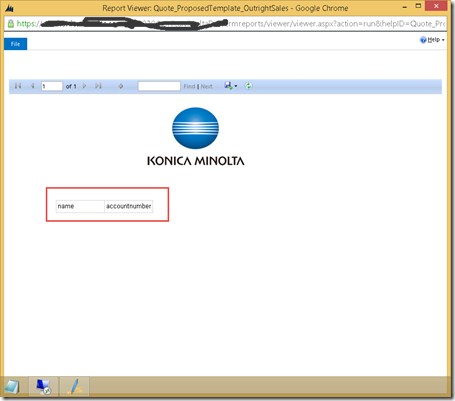Image resolution: width=455 pixels, height=401 pixels.
Task: Select the name column cell
Action: click(x=80, y=206)
